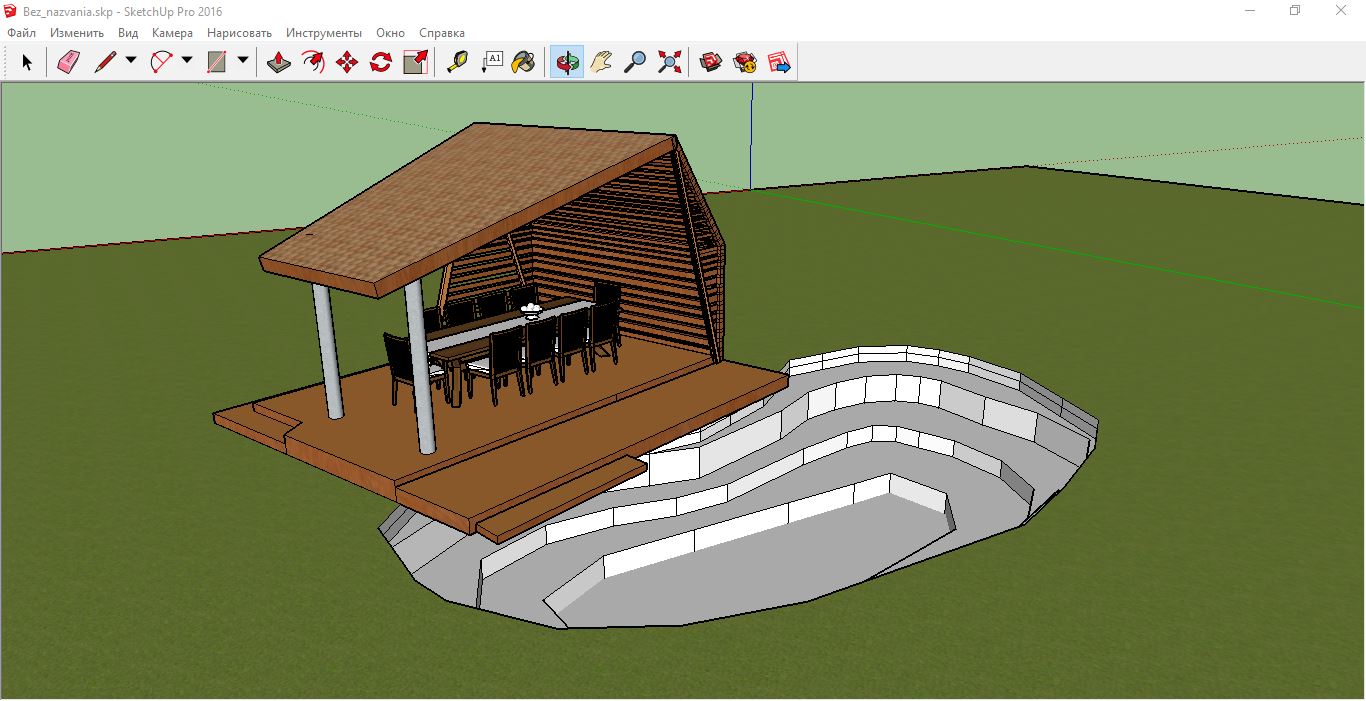The width and height of the screenshot is (1366, 701).
Task: Choose the Text label tool
Action: coord(491,63)
